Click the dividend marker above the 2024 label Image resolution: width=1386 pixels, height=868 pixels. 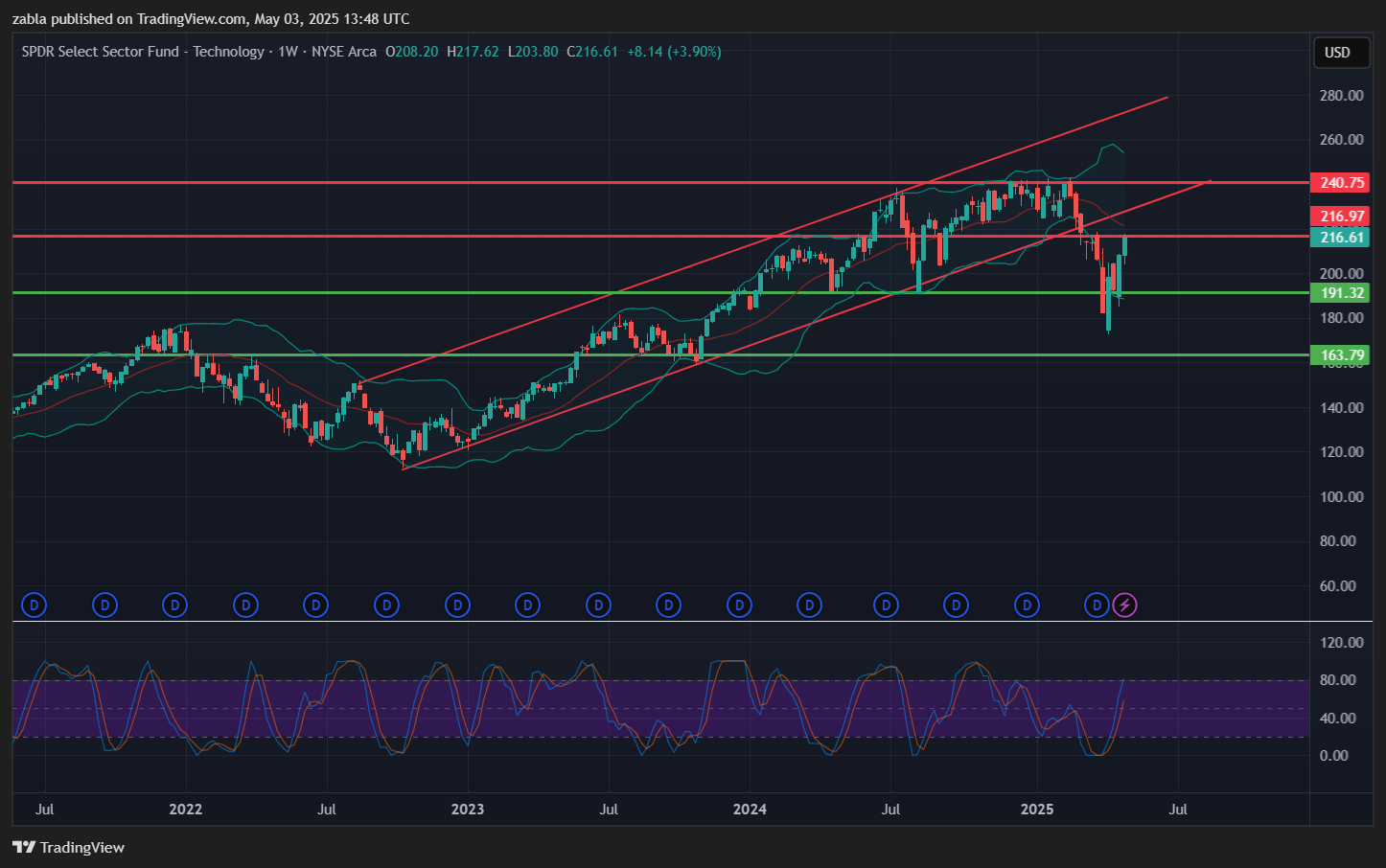(x=739, y=605)
